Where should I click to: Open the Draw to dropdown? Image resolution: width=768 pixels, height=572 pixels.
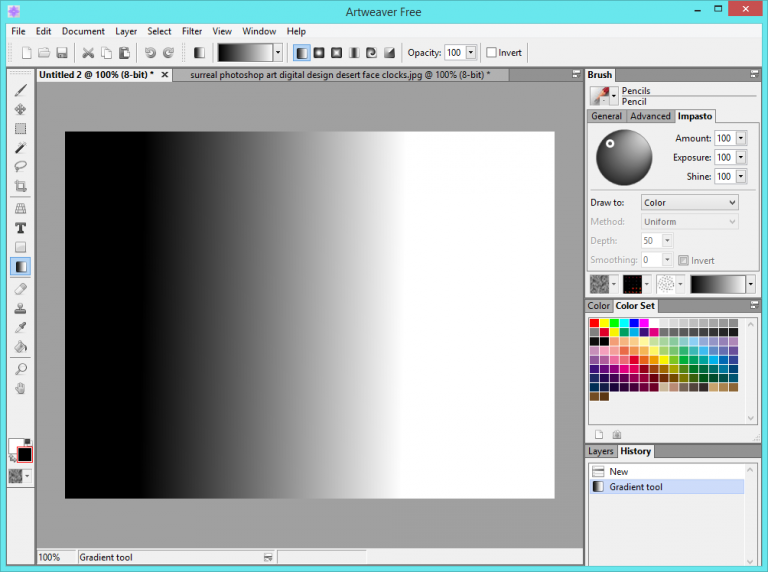tap(689, 203)
